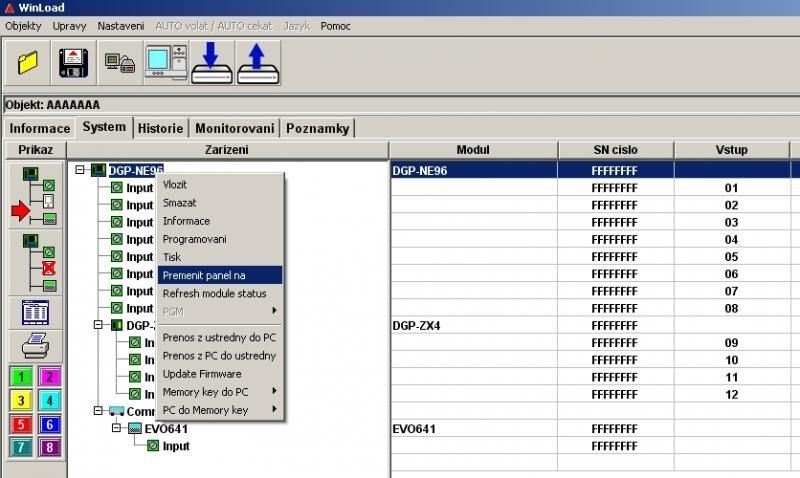Click the yellow number 3 button
This screenshot has height=478, width=800.
(22, 400)
